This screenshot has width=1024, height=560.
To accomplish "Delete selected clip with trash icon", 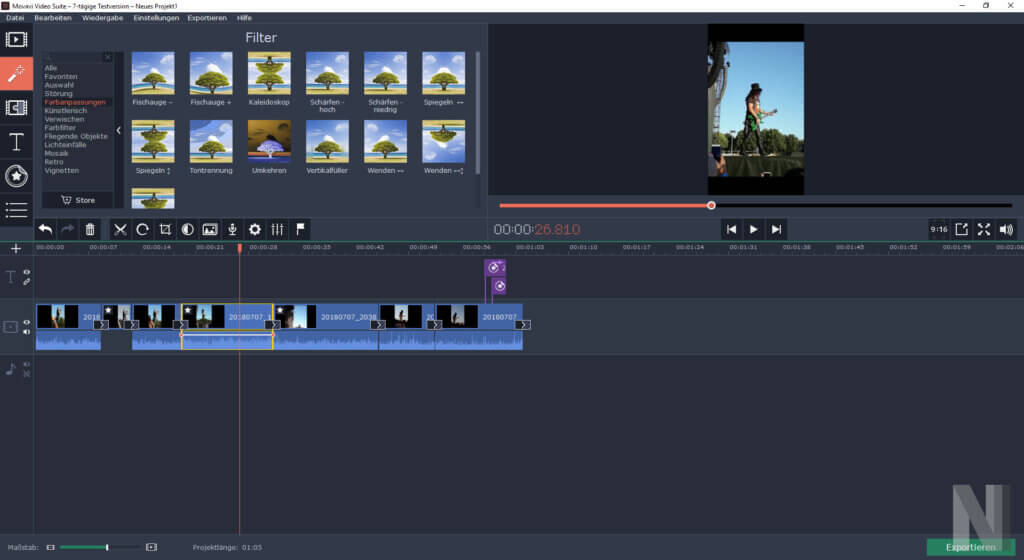I will (x=90, y=229).
